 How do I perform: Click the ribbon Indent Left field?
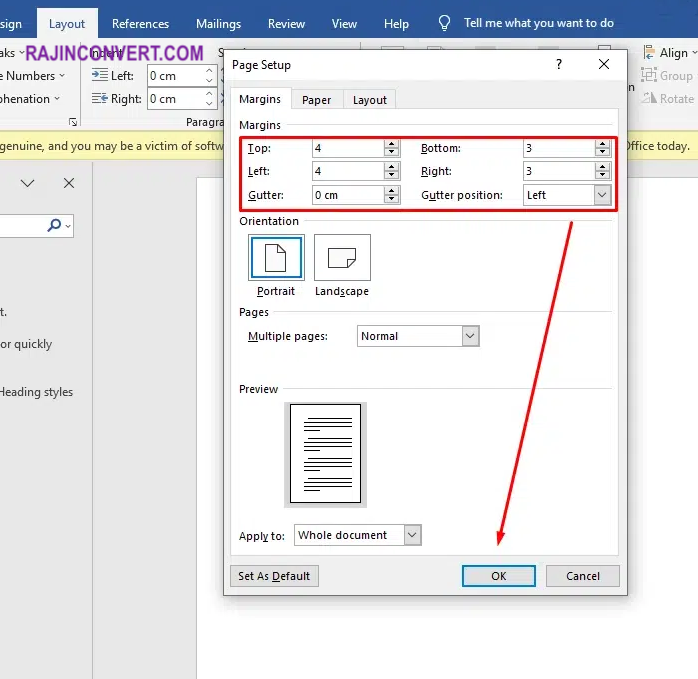point(176,76)
